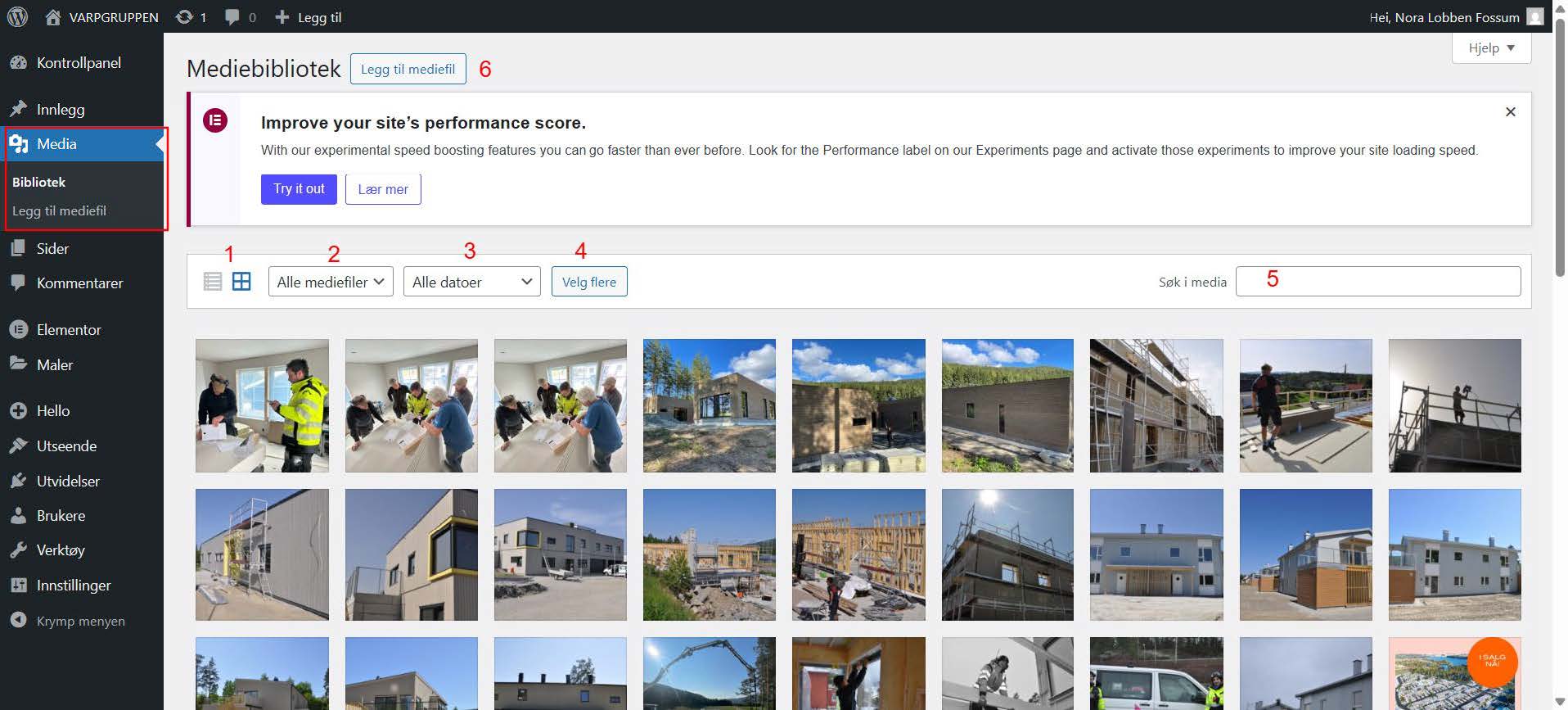The height and width of the screenshot is (710, 1568).
Task: Select Legg til mediefil in sidebar submenu
Action: [x=59, y=210]
